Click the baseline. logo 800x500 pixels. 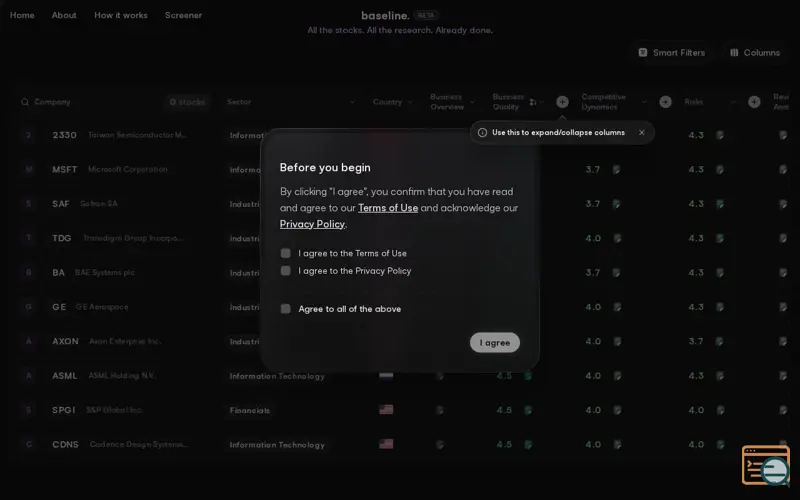[x=385, y=15]
